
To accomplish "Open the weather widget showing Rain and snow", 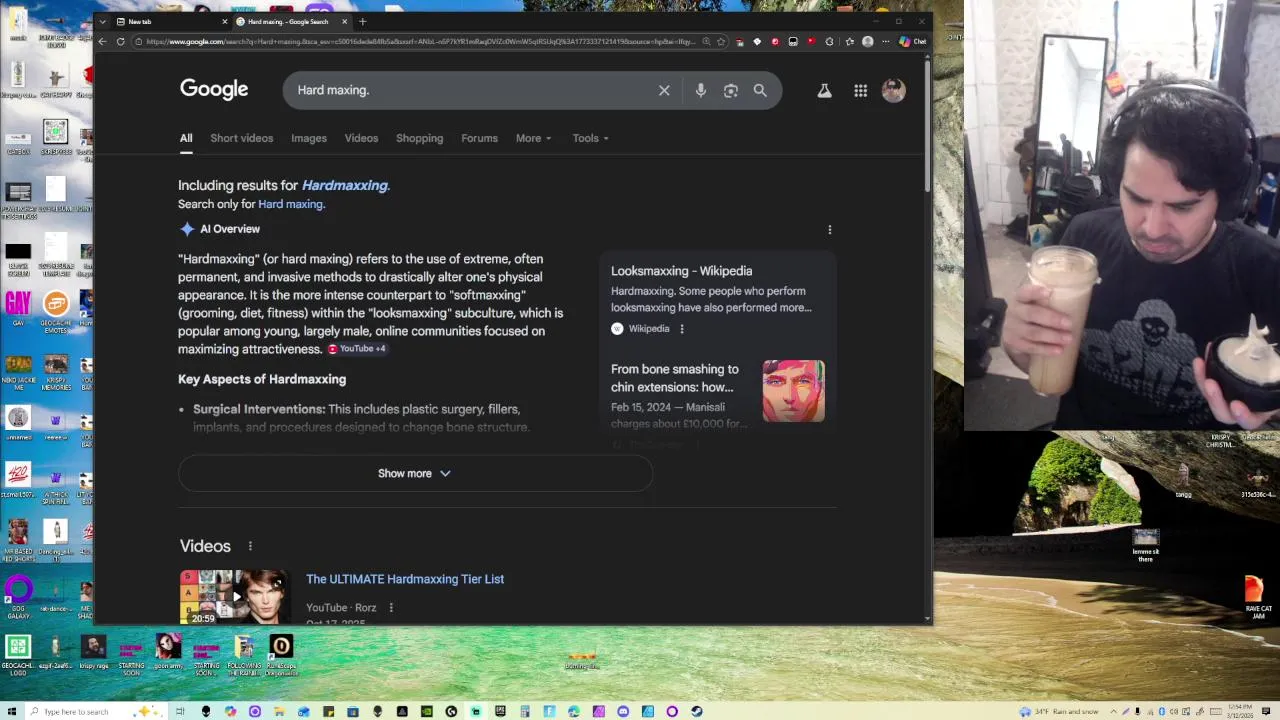I will pos(1060,711).
